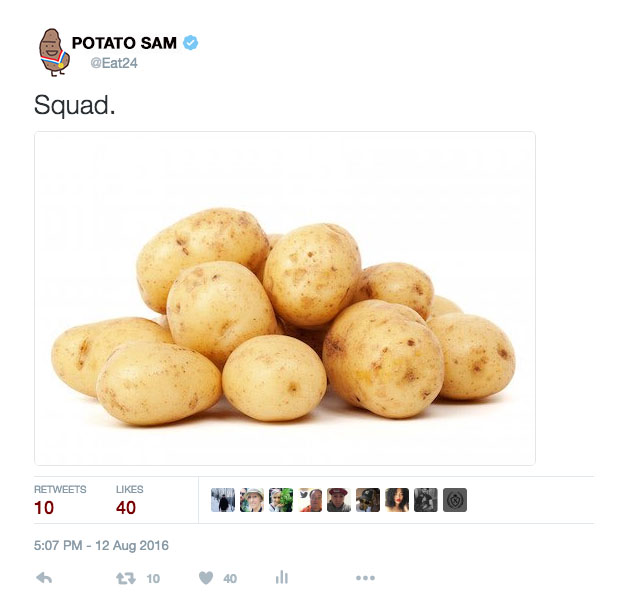The height and width of the screenshot is (612, 623).
Task: Like the tweet with the heart icon
Action: click(206, 578)
